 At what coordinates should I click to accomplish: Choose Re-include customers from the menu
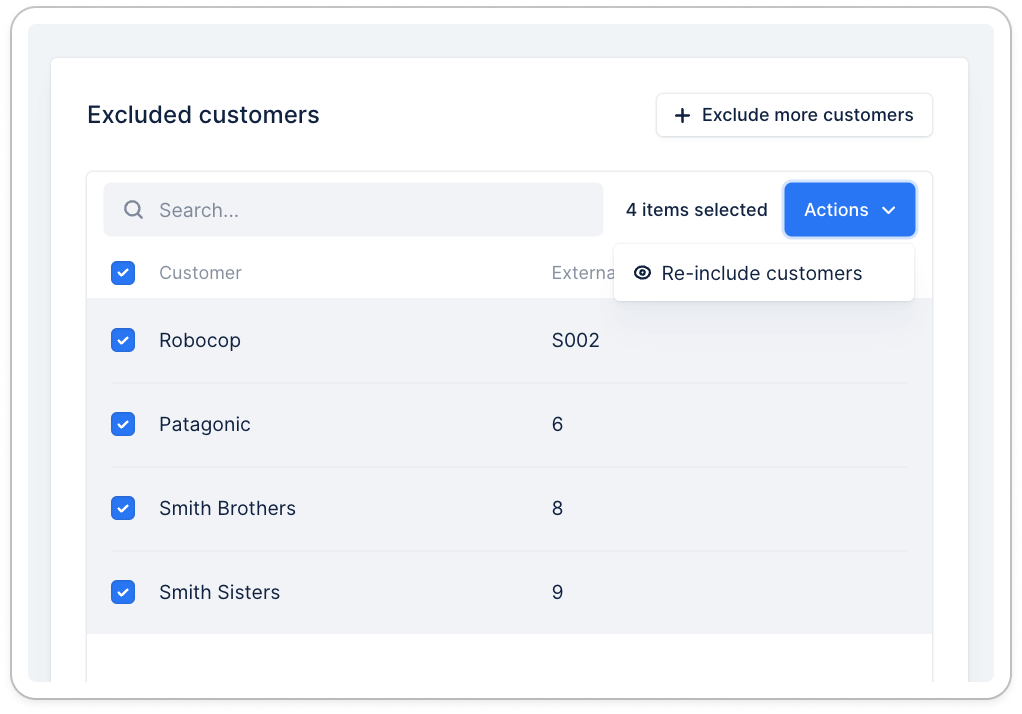[761, 274]
